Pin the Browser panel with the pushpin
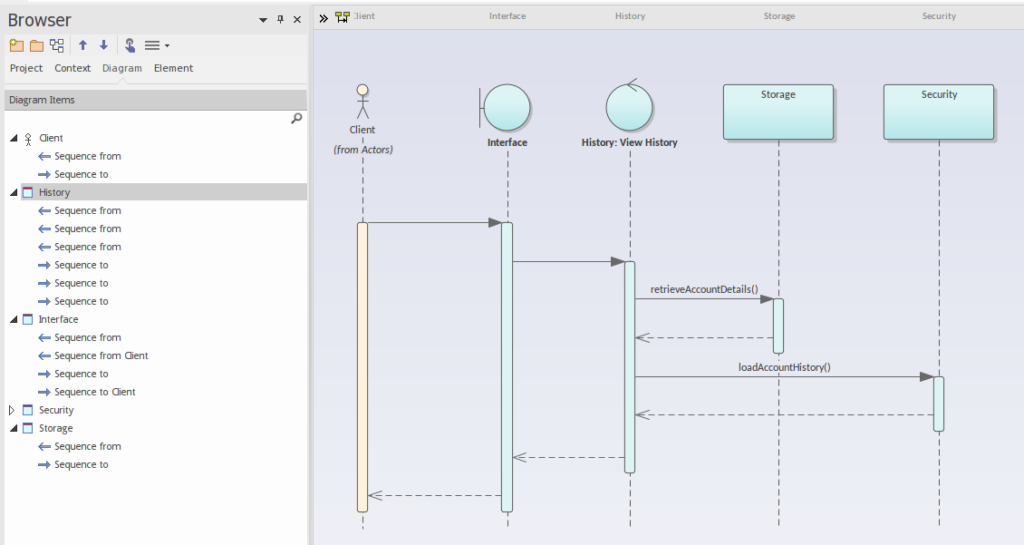 pos(280,20)
